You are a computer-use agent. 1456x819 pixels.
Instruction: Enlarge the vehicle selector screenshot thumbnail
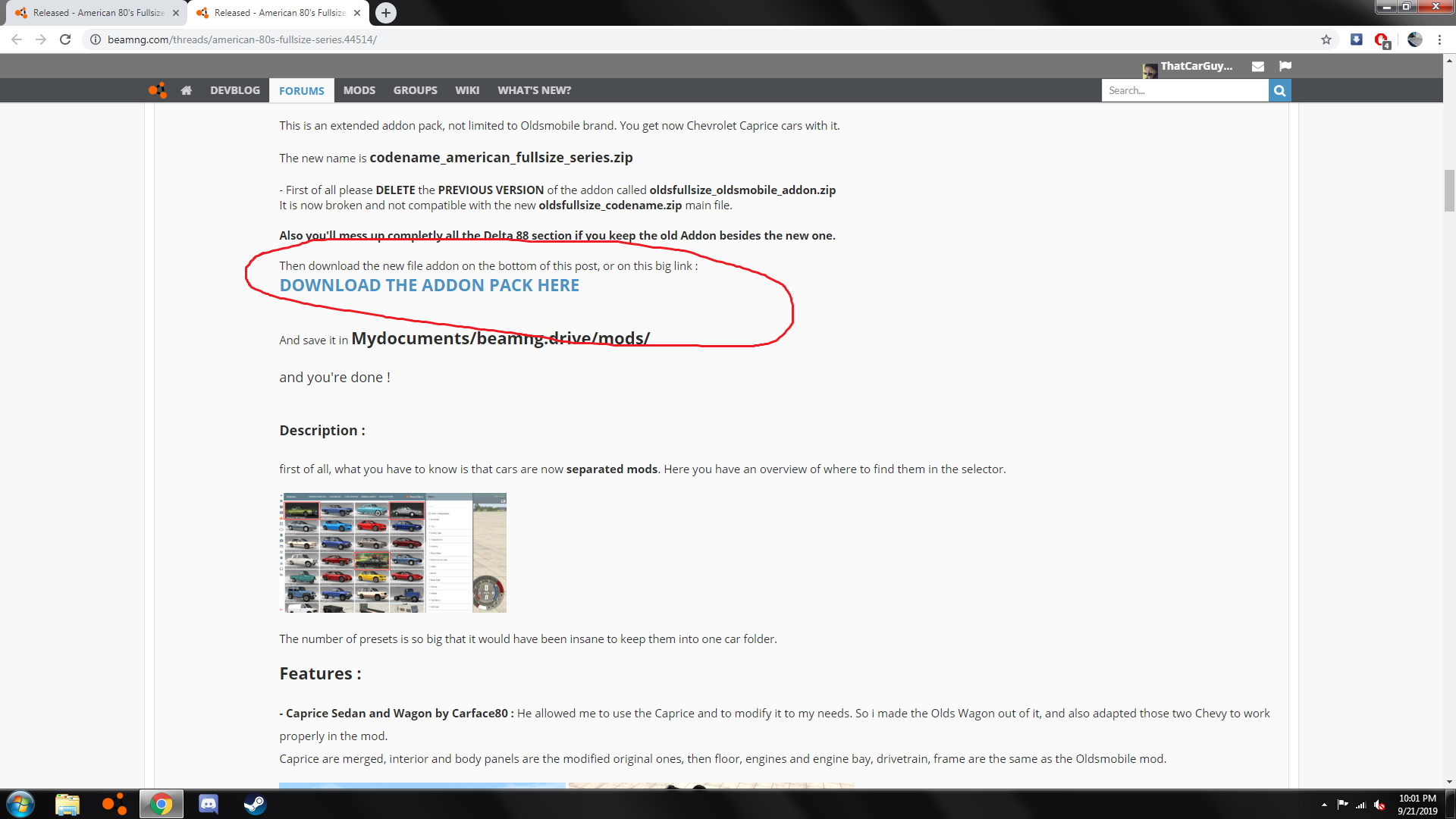coord(393,553)
